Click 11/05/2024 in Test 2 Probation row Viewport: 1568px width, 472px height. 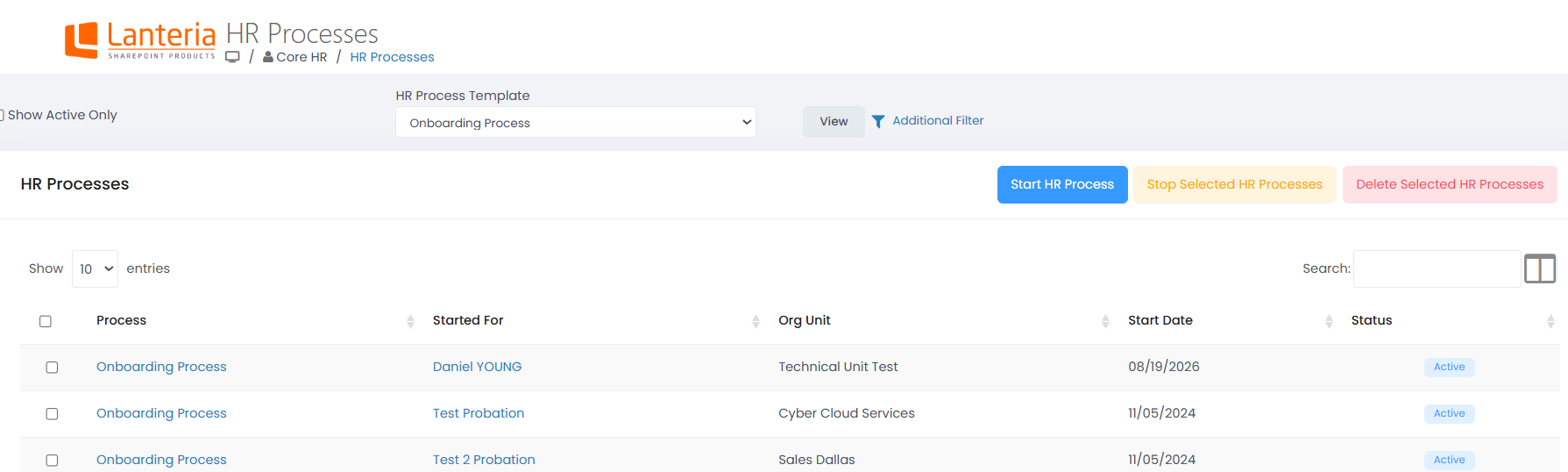coord(1162,460)
